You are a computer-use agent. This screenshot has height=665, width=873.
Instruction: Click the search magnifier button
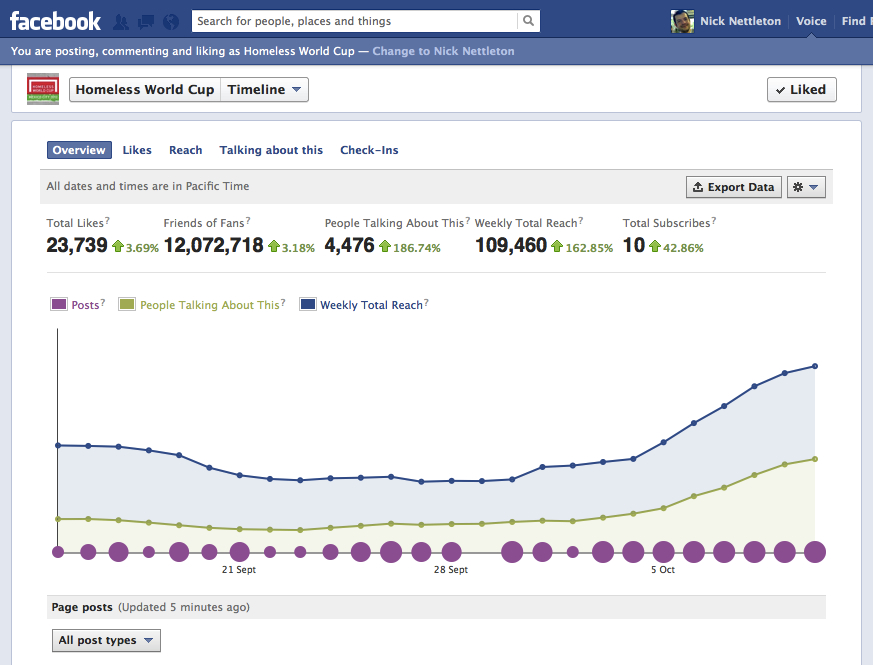(528, 21)
